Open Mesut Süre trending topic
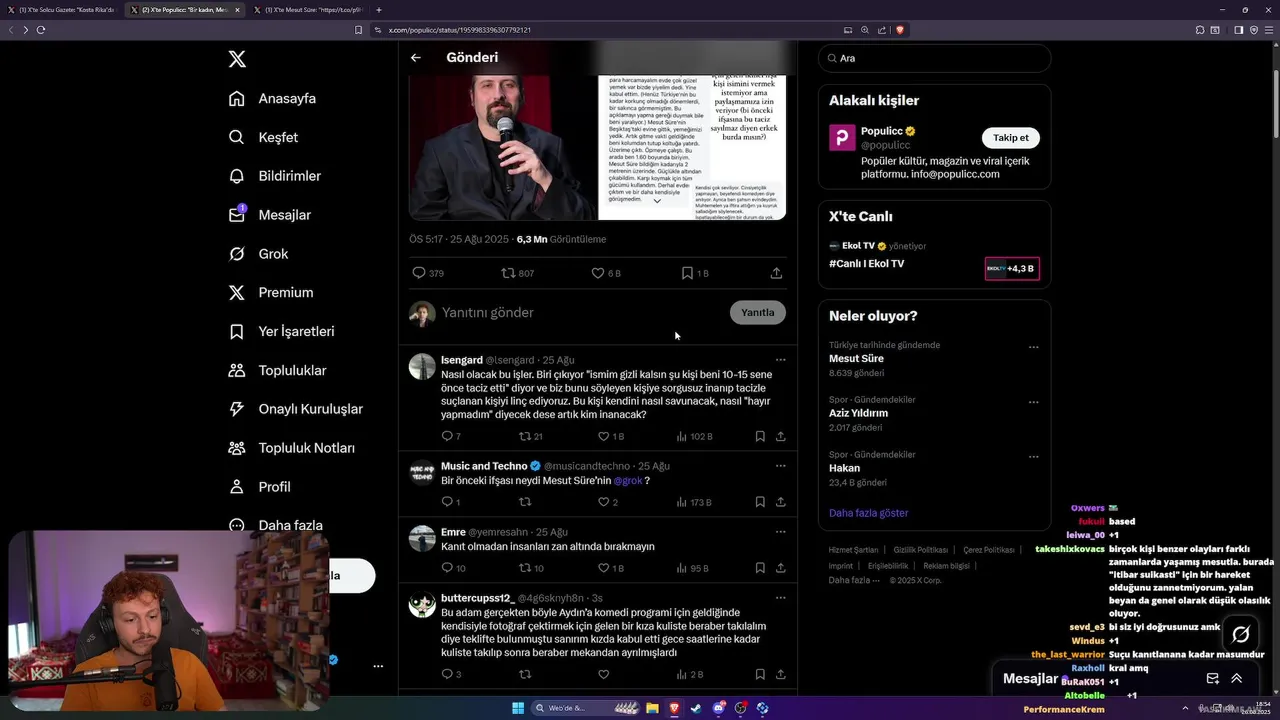 coord(856,359)
